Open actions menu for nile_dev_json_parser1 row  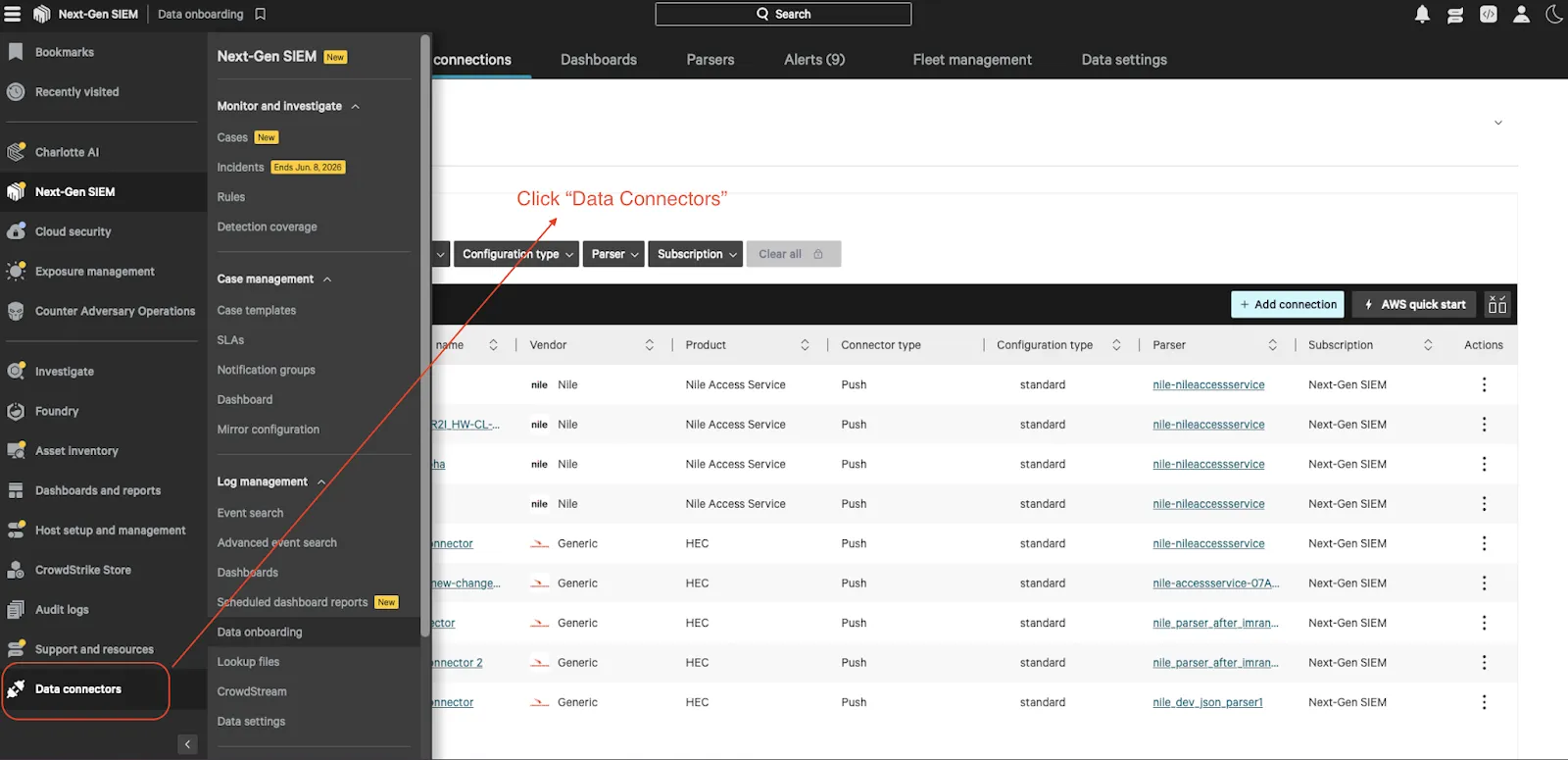point(1484,702)
